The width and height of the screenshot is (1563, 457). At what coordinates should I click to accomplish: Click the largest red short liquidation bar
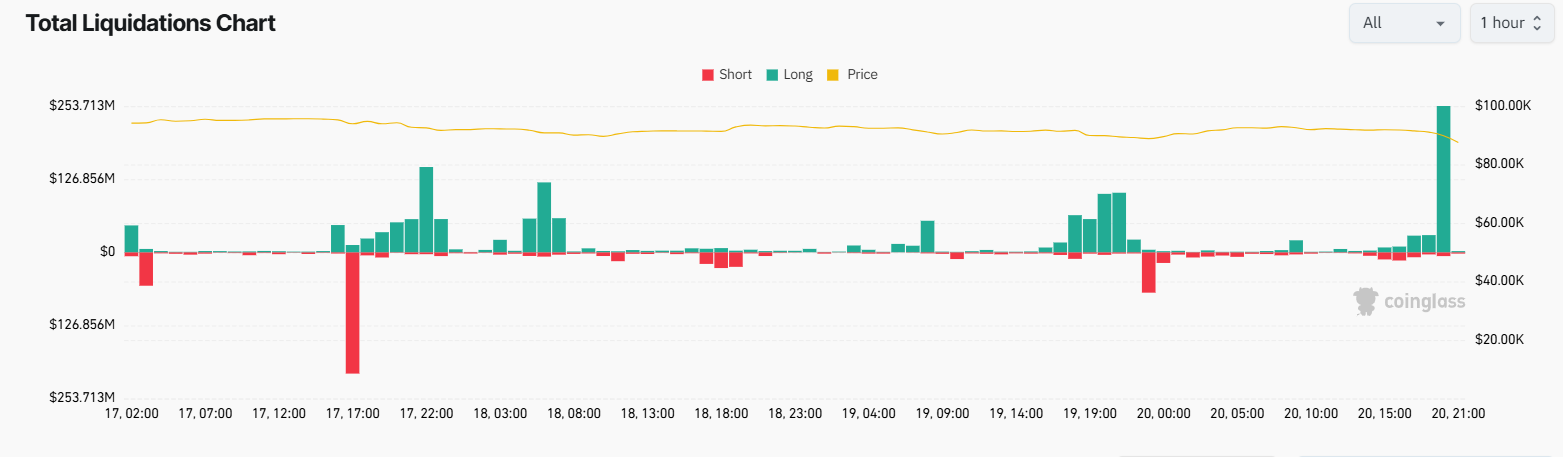(x=352, y=312)
